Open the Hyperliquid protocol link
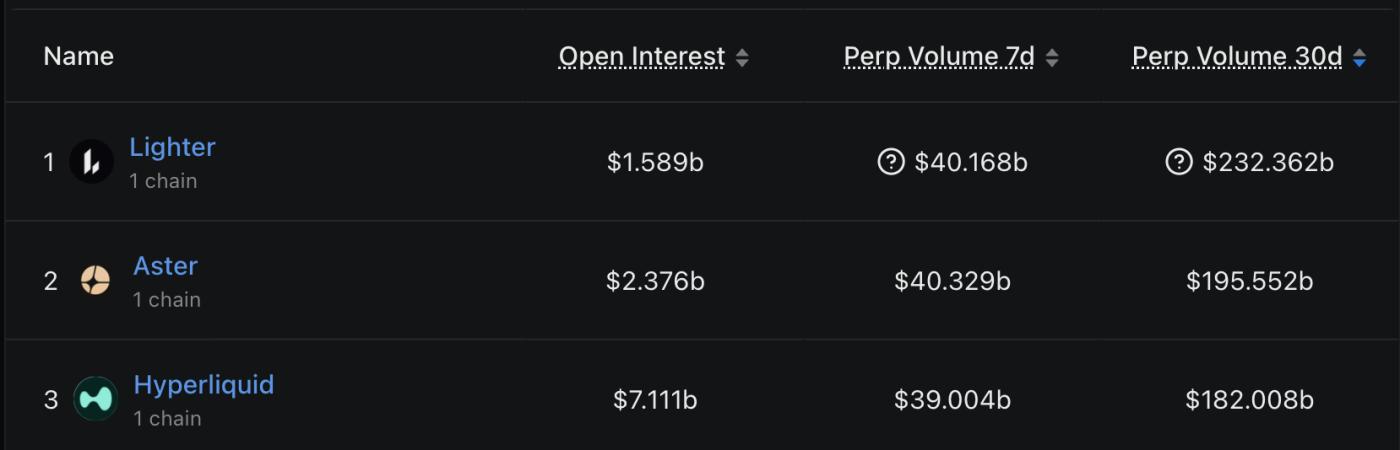 click(x=203, y=385)
